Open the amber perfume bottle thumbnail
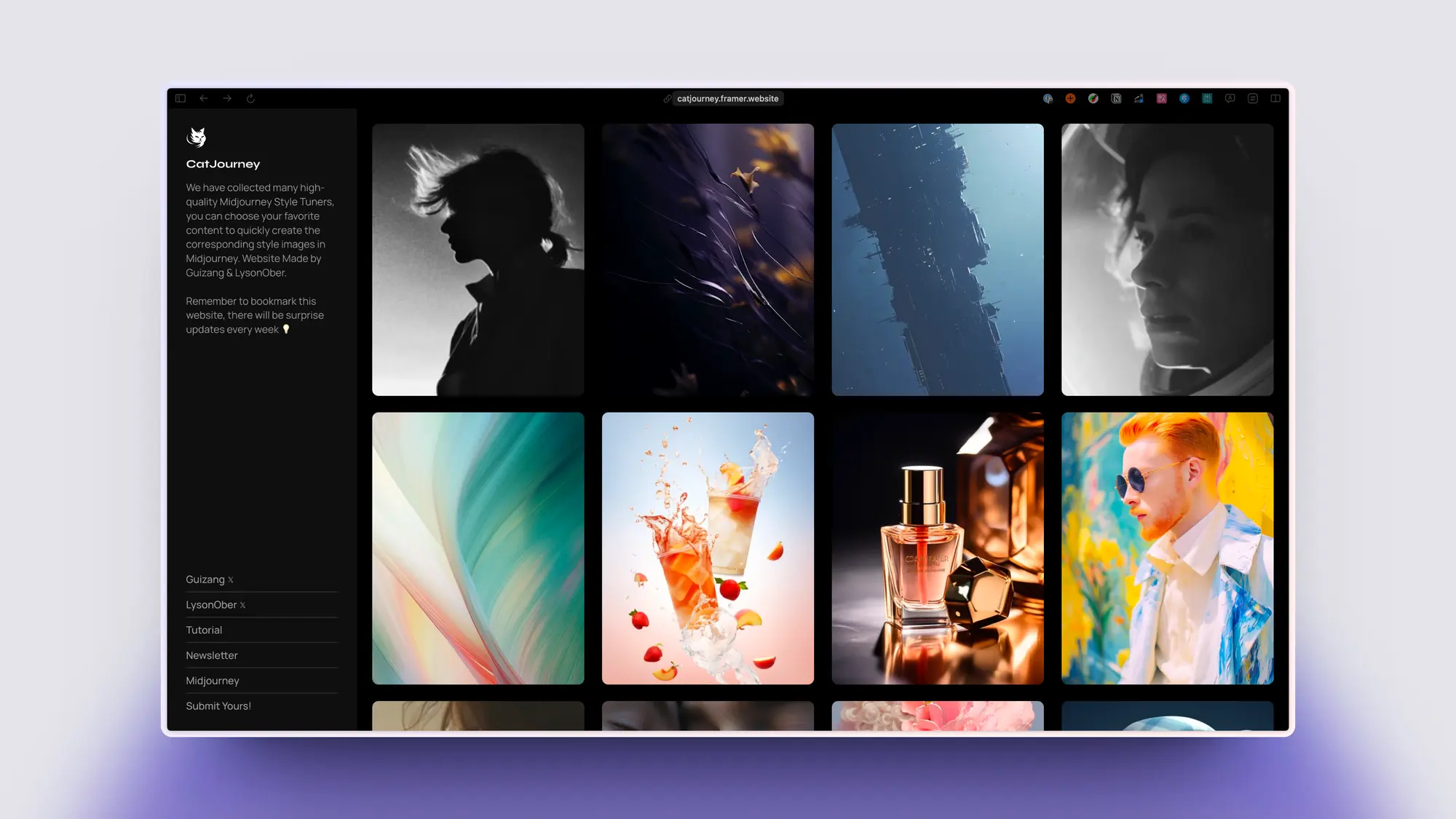 938,548
